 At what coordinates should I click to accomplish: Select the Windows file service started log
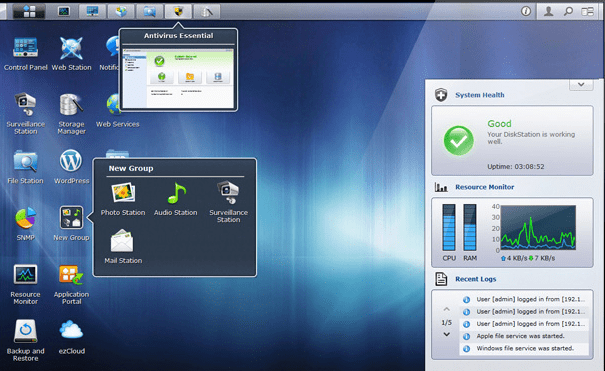click(x=524, y=348)
